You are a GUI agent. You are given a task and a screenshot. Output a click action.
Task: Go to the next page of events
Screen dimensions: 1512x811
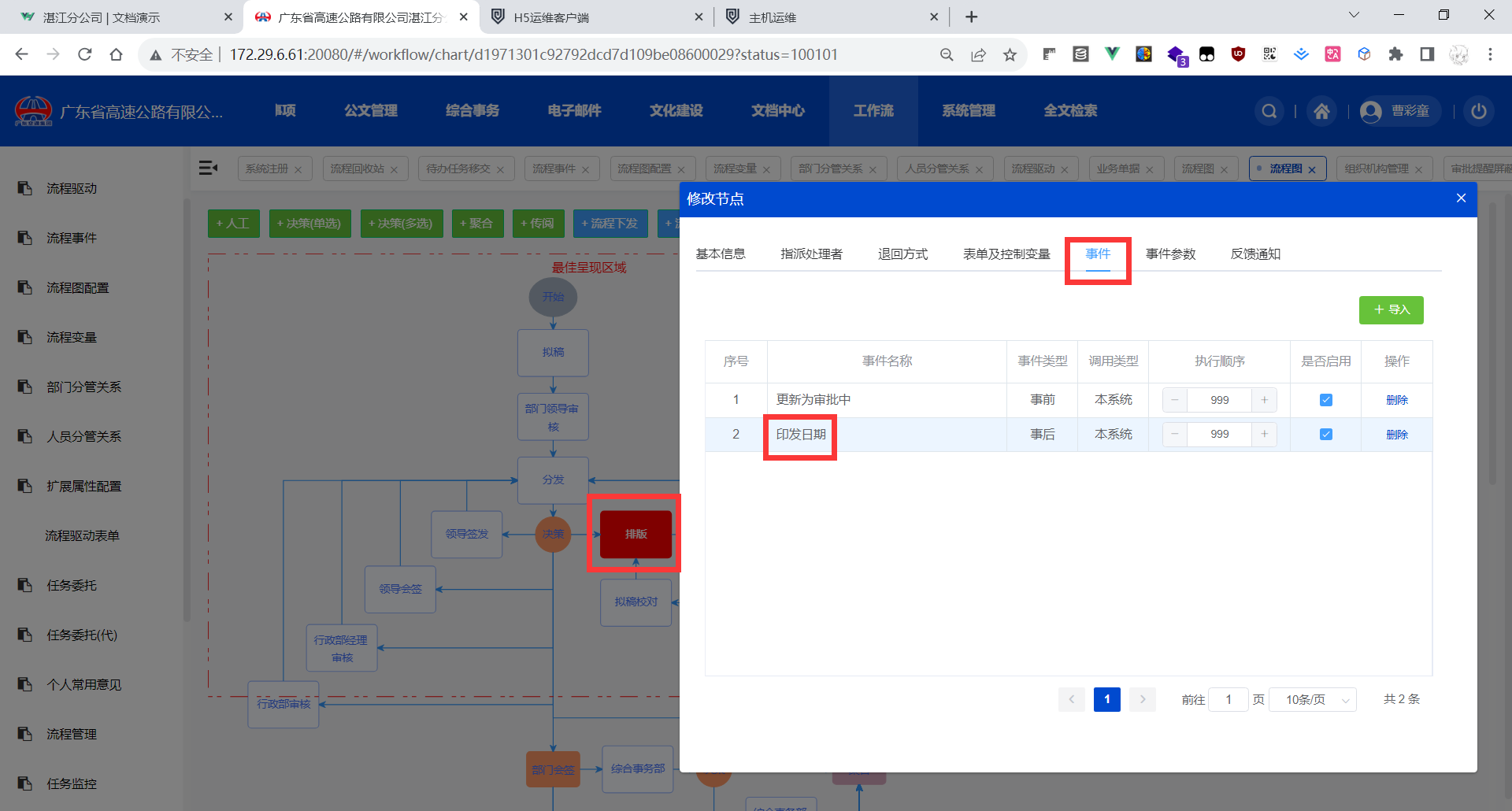[x=1143, y=699]
